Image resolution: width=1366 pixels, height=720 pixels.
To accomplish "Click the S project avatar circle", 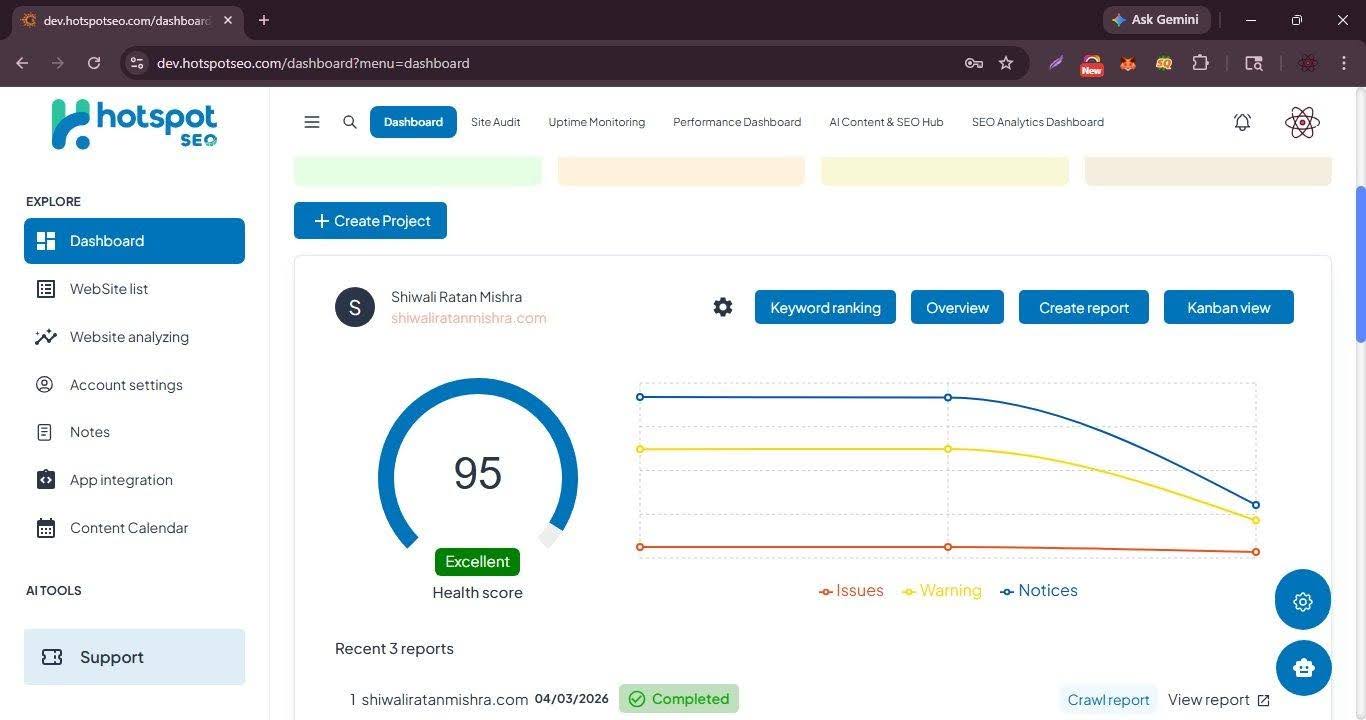I will point(355,307).
